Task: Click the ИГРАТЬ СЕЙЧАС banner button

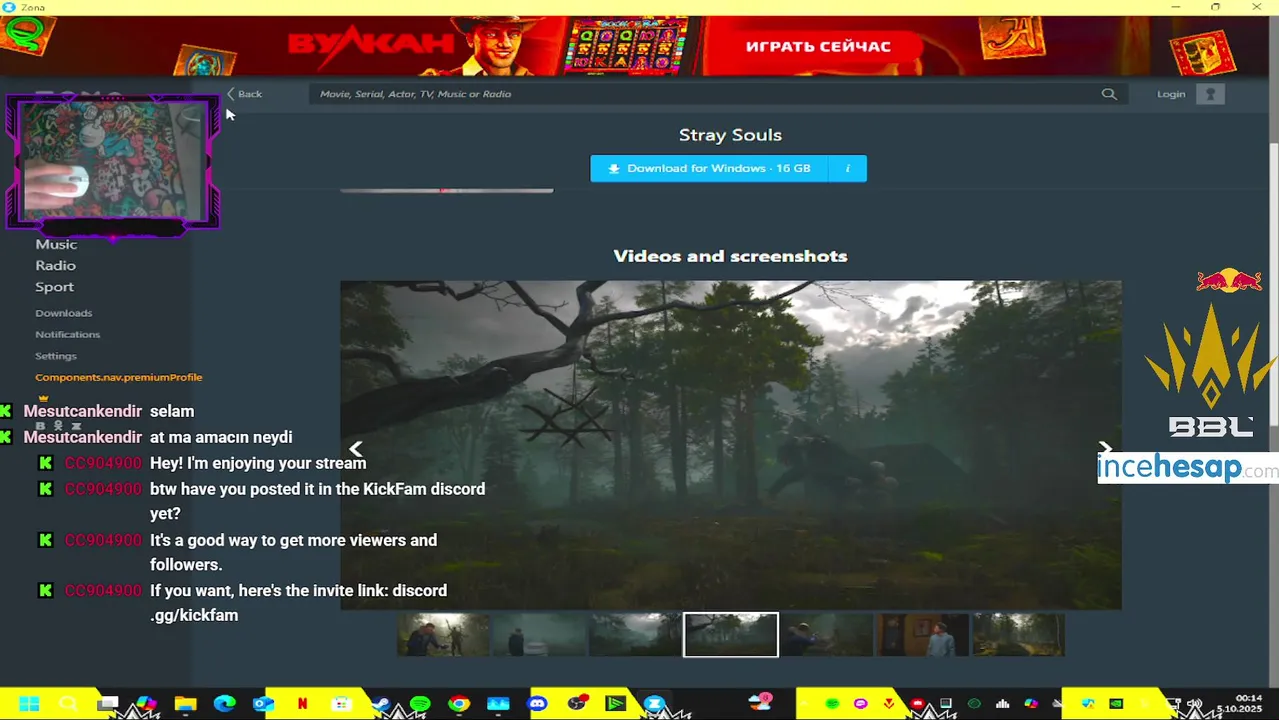Action: pyautogui.click(x=817, y=46)
